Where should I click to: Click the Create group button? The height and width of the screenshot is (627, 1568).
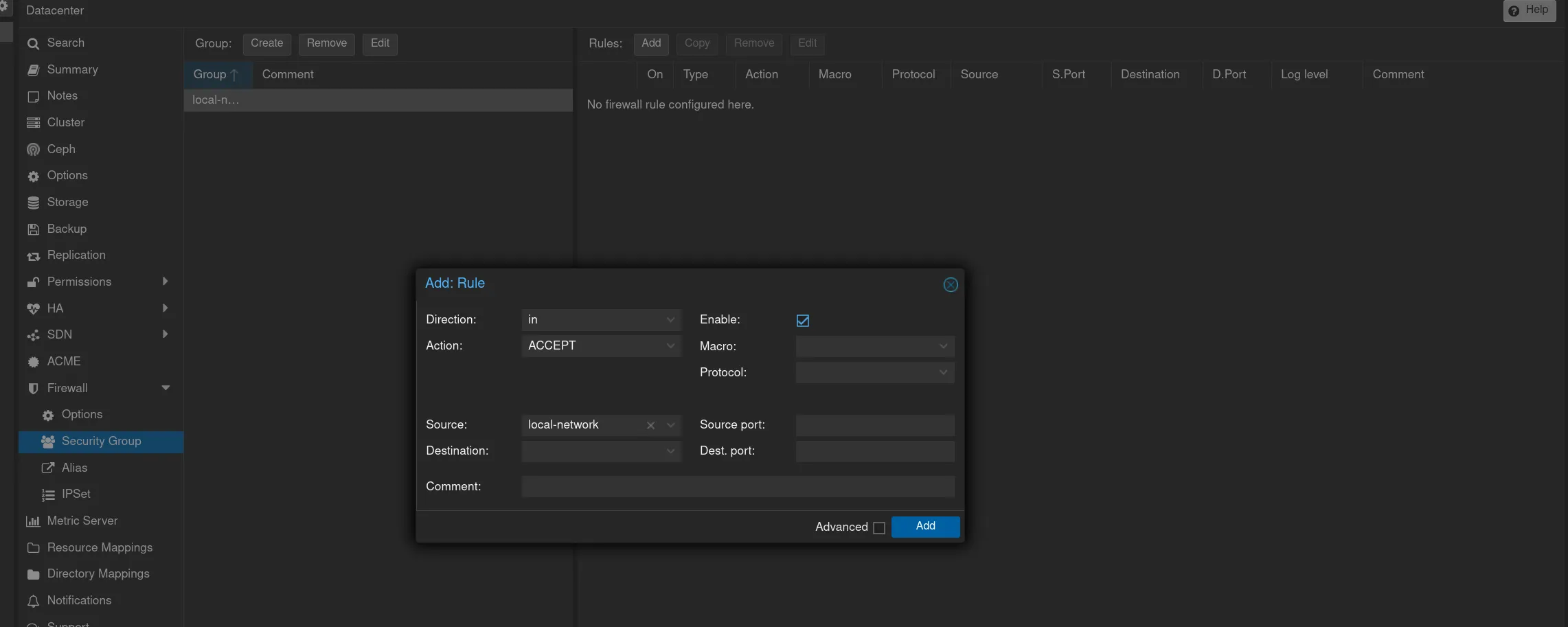[x=266, y=43]
